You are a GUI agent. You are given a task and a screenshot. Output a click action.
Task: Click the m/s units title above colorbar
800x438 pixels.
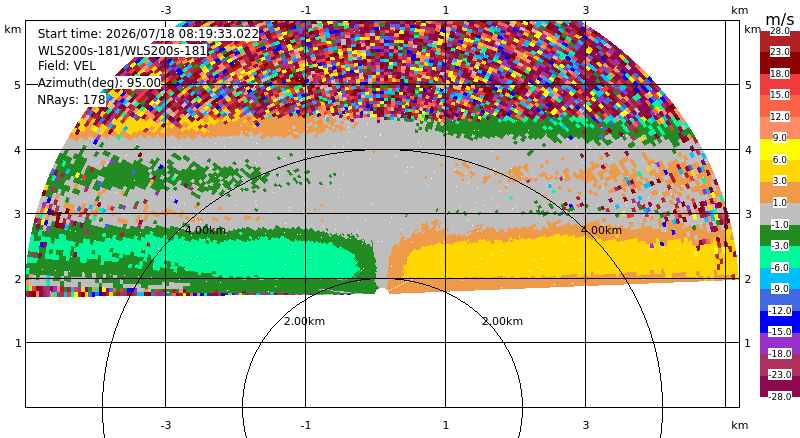(780, 19)
